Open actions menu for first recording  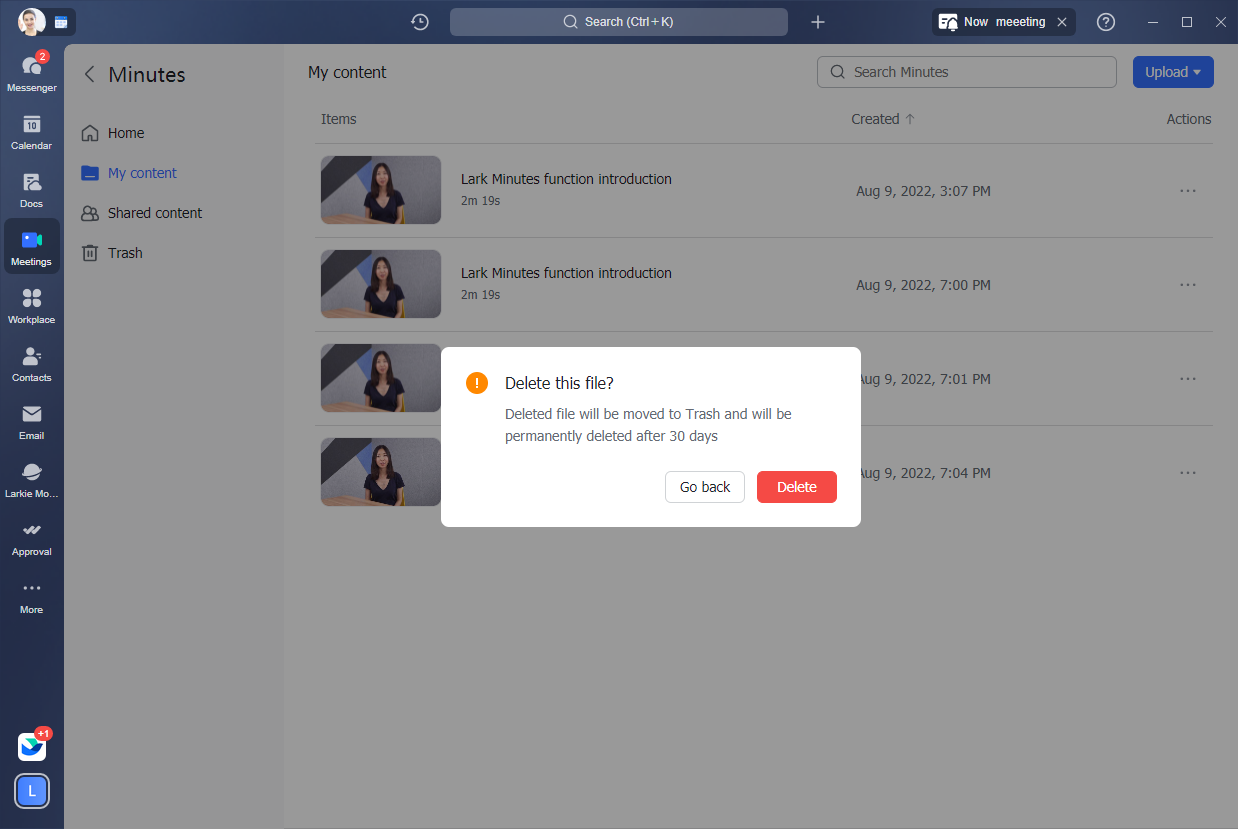1187,191
